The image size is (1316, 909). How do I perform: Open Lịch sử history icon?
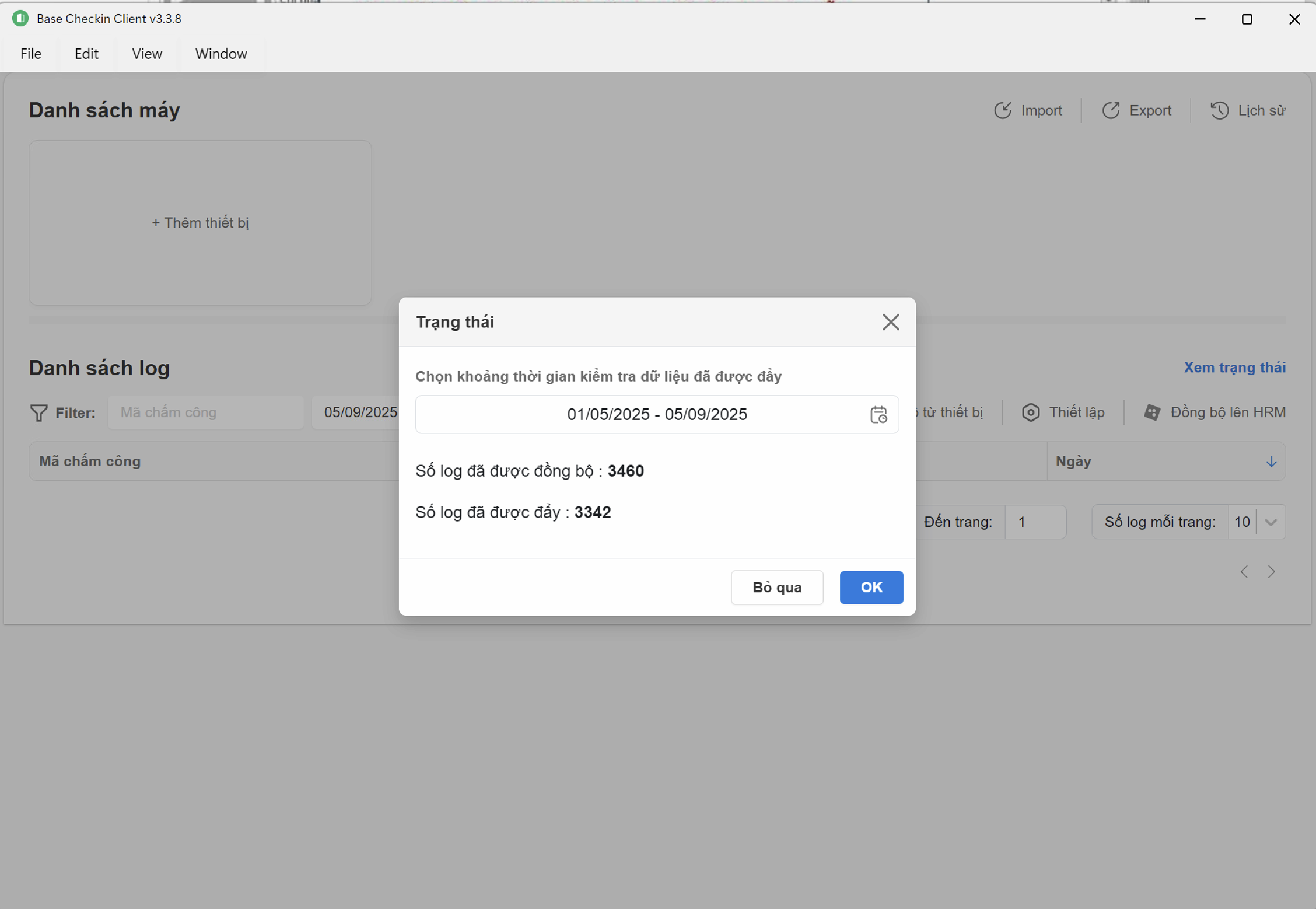click(1219, 110)
